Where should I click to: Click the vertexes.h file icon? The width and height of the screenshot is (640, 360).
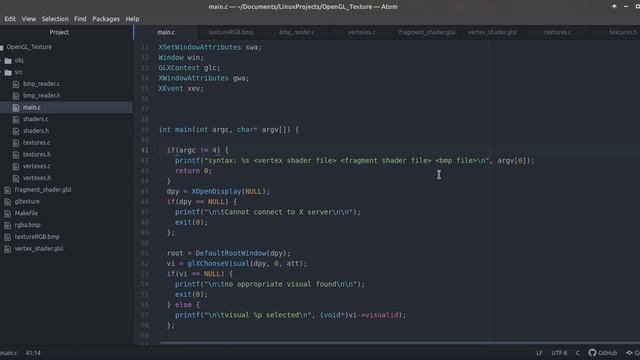(x=16, y=178)
